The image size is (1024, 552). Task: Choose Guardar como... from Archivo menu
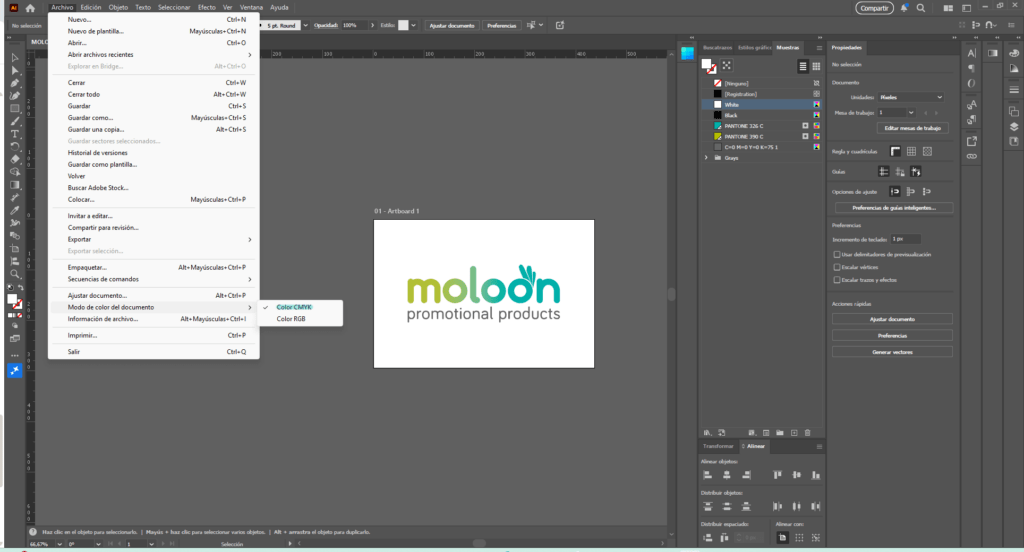click(153, 118)
